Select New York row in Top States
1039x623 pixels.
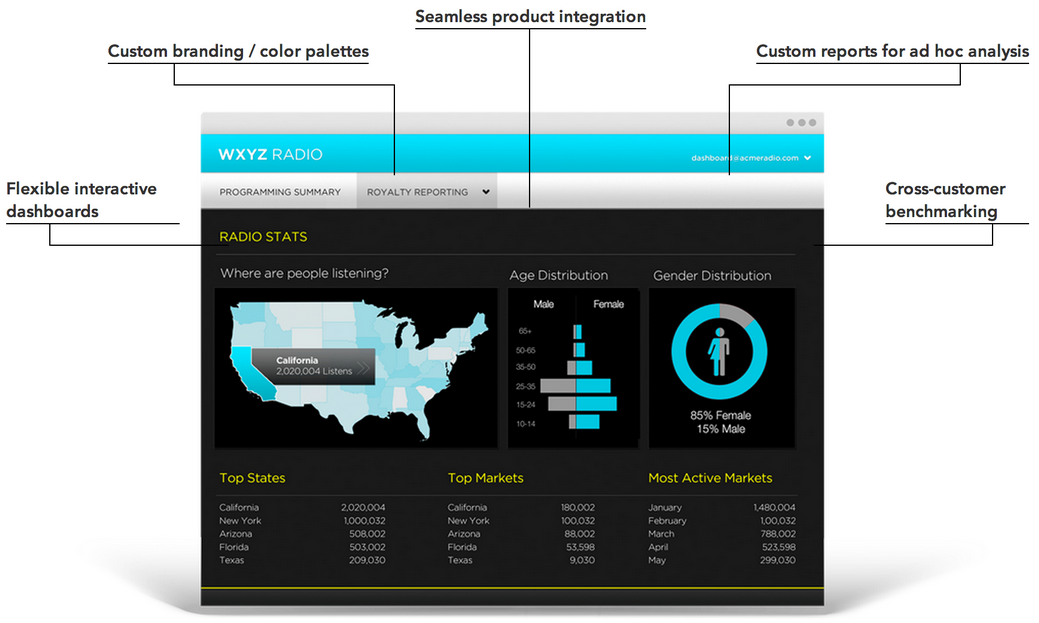tap(302, 521)
